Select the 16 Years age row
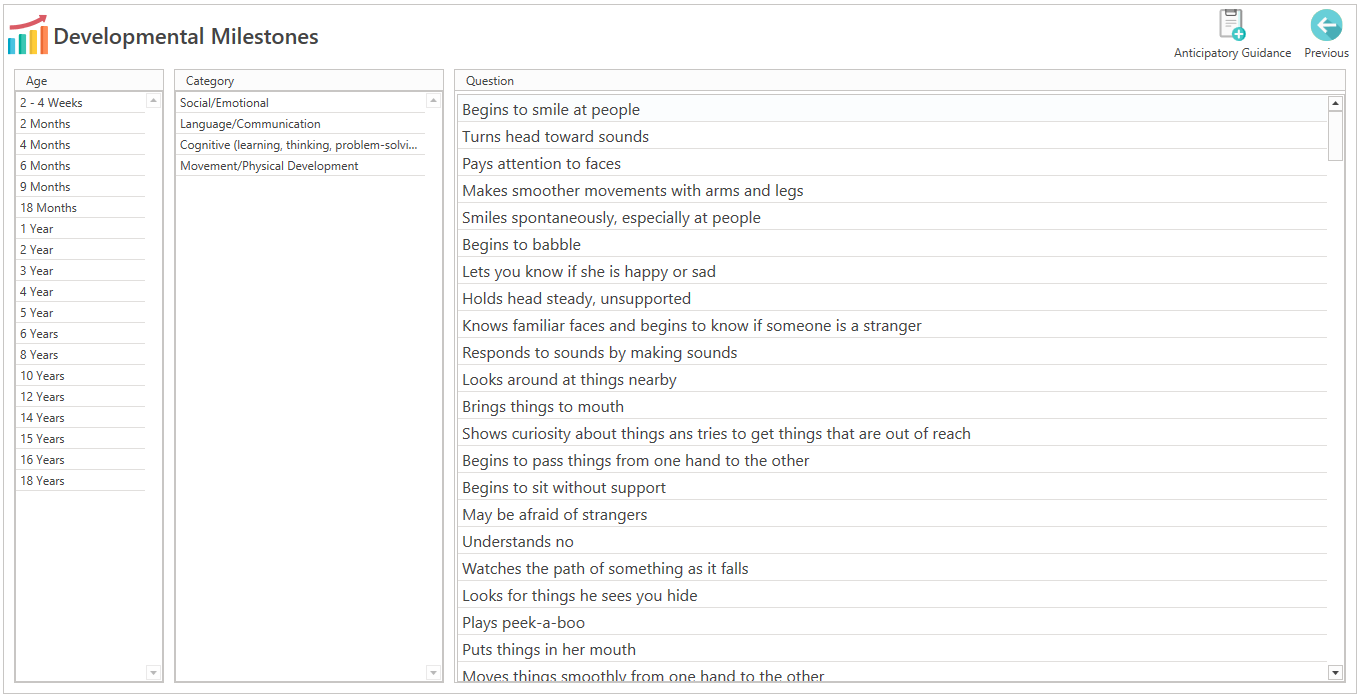The width and height of the screenshot is (1361, 695). coord(80,460)
